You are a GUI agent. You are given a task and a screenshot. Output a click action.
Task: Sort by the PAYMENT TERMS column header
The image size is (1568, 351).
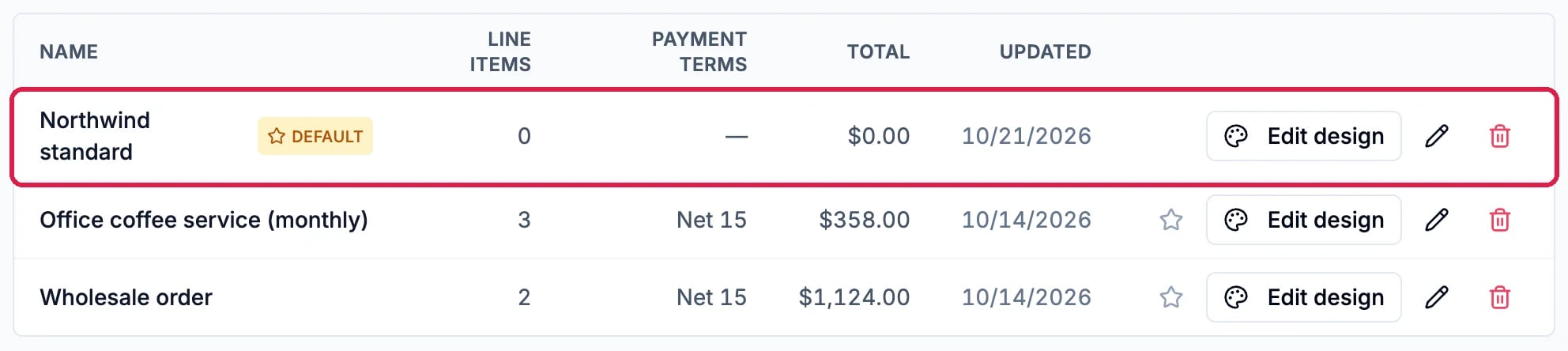(x=699, y=51)
